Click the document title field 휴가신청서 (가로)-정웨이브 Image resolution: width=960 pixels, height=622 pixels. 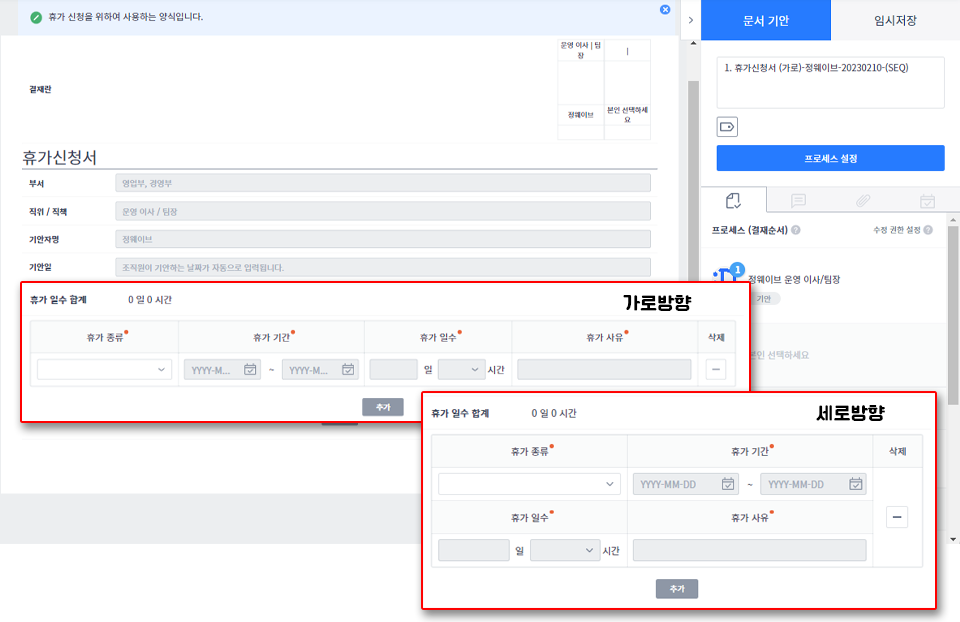coord(830,83)
